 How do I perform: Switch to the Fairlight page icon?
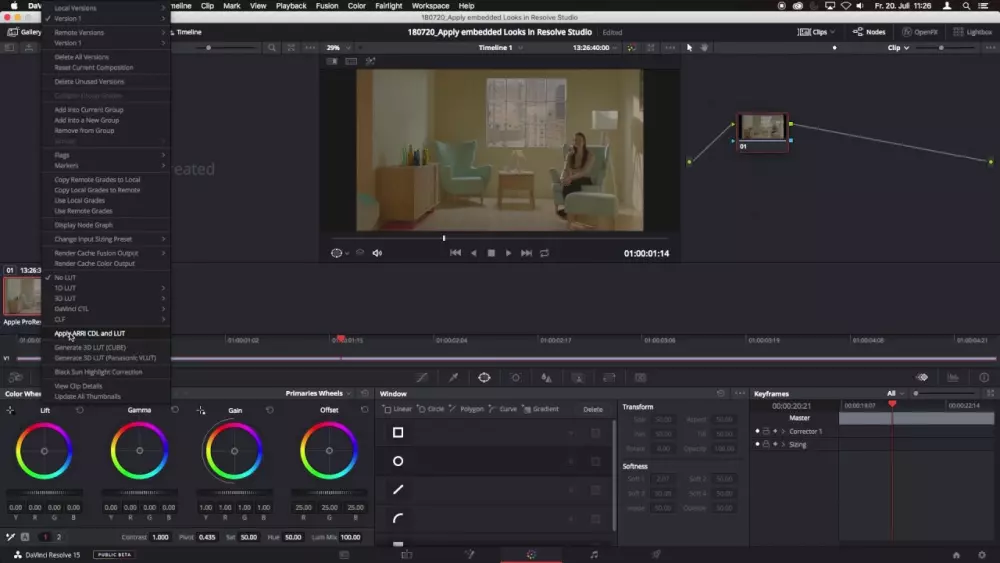(x=594, y=554)
